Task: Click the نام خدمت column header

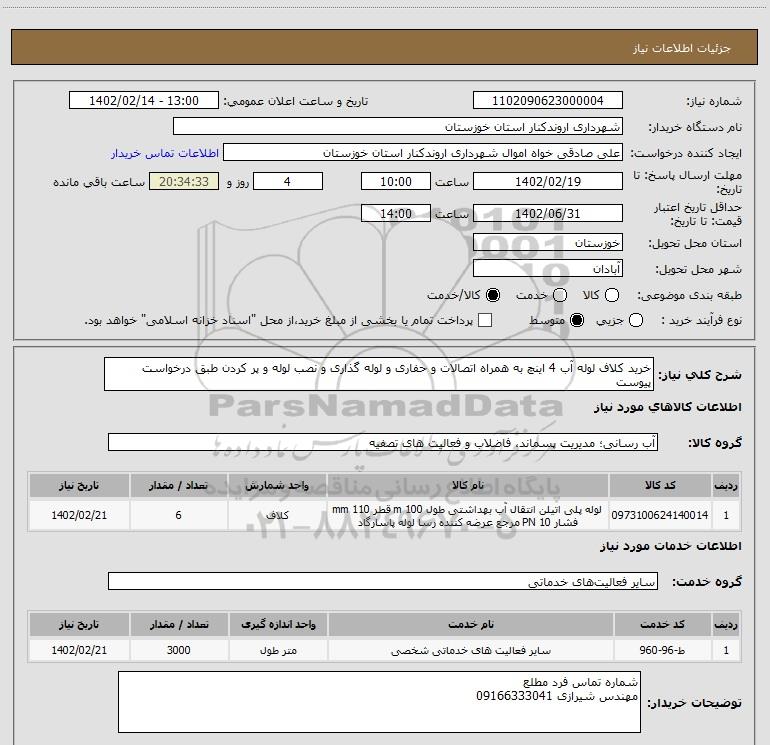Action: 470,624
